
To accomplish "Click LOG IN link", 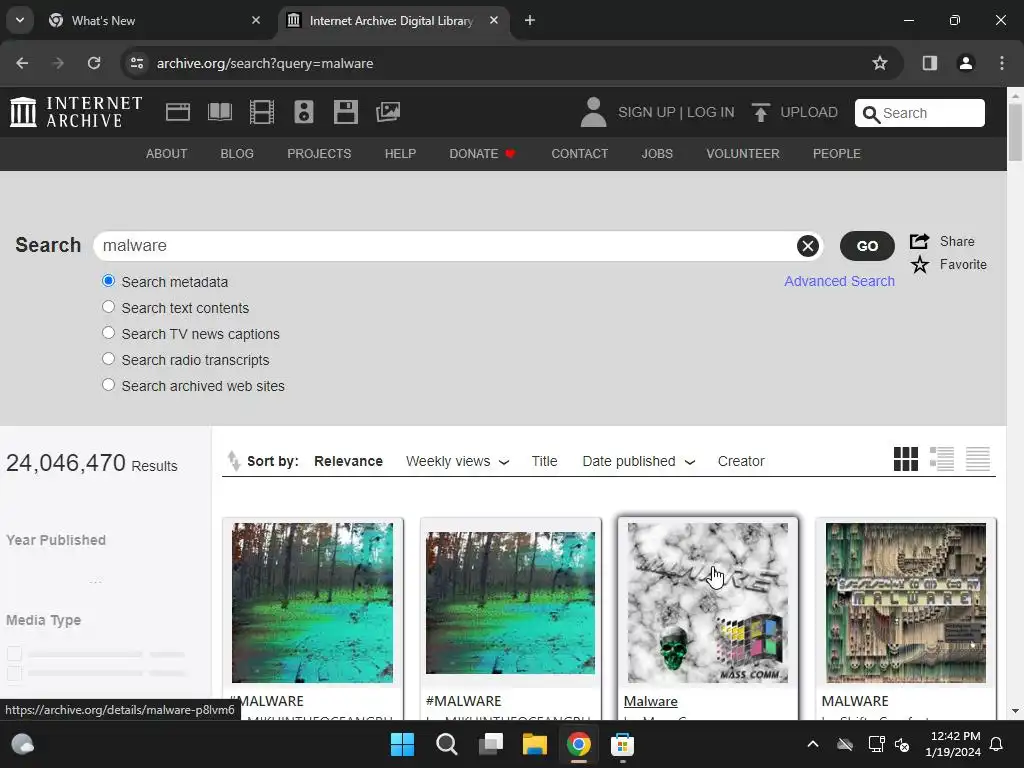I will pos(711,112).
